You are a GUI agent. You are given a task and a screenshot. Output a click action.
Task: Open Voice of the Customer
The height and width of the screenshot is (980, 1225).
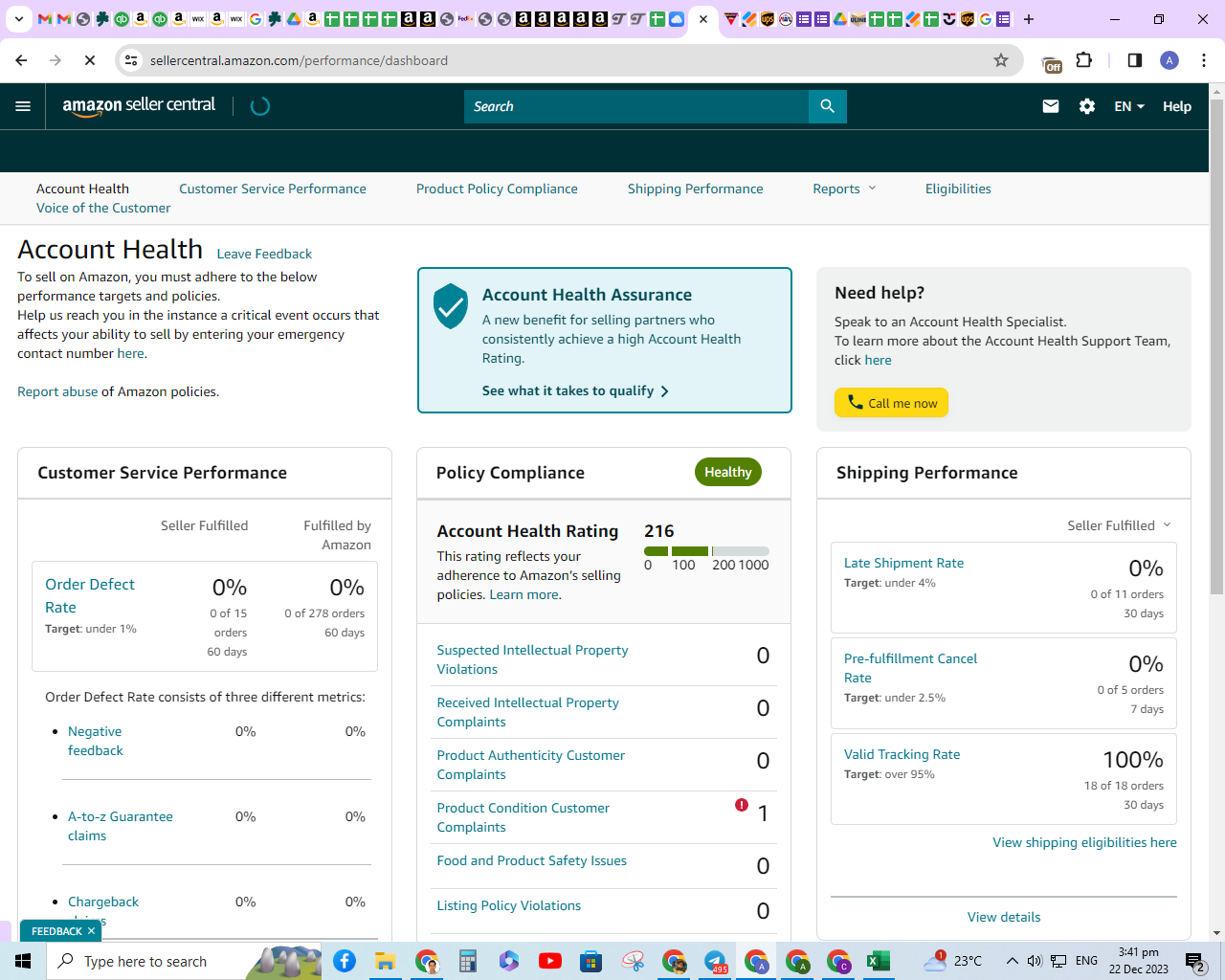pyautogui.click(x=103, y=208)
